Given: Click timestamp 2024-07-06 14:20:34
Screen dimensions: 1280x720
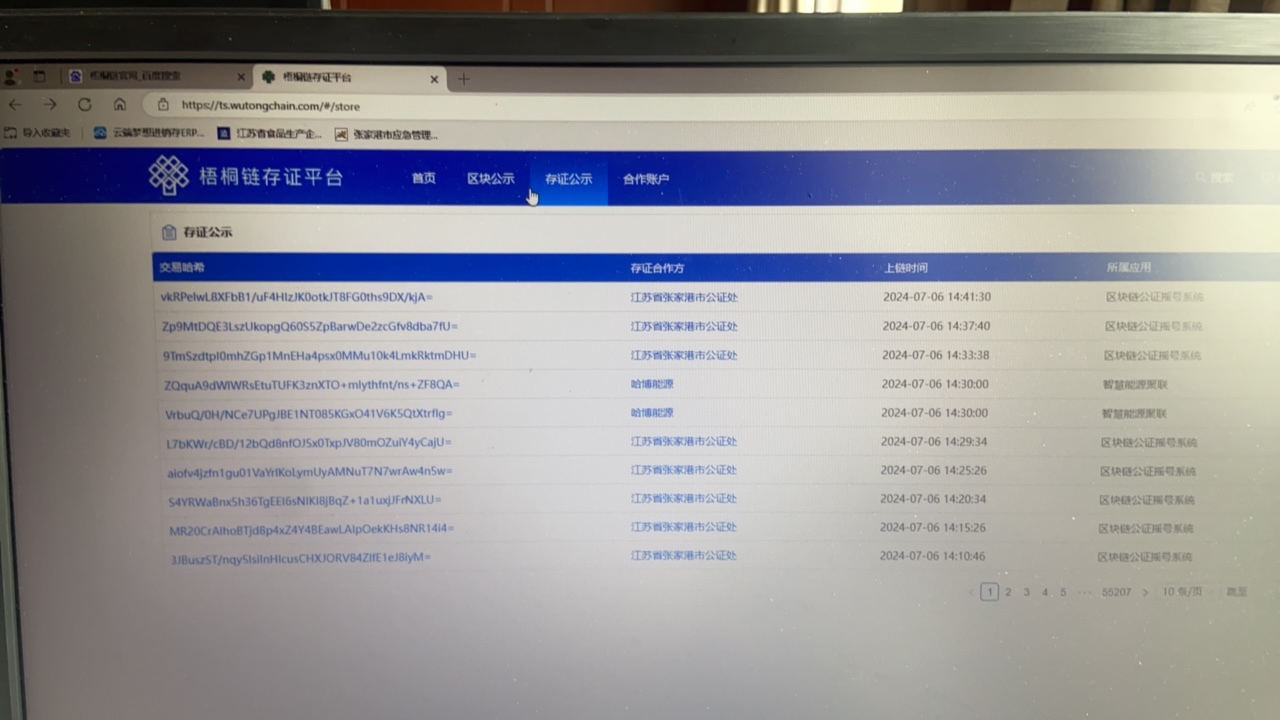Looking at the screenshot, I should 933,499.
